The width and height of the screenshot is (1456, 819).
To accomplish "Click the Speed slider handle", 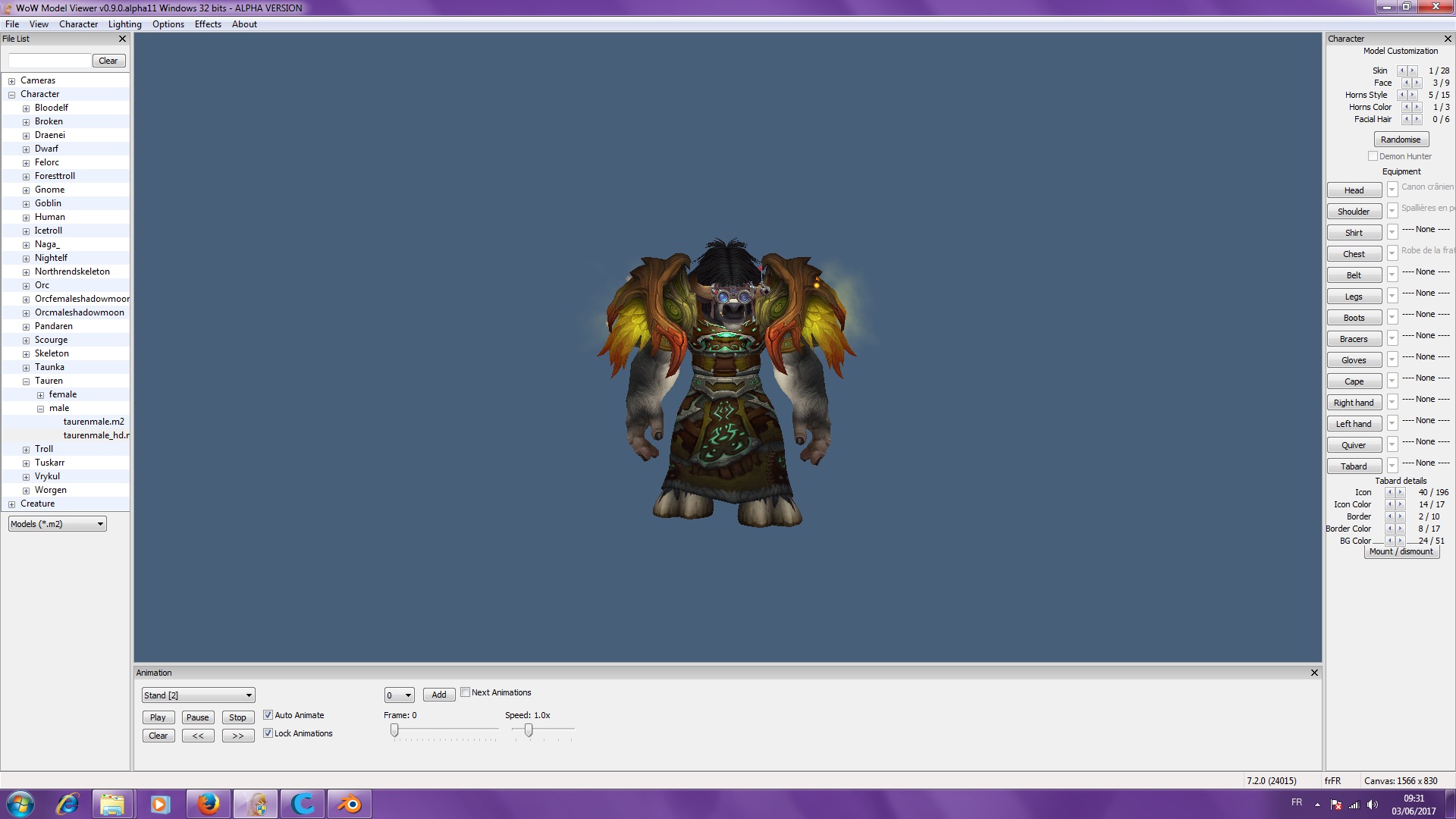I will (529, 730).
